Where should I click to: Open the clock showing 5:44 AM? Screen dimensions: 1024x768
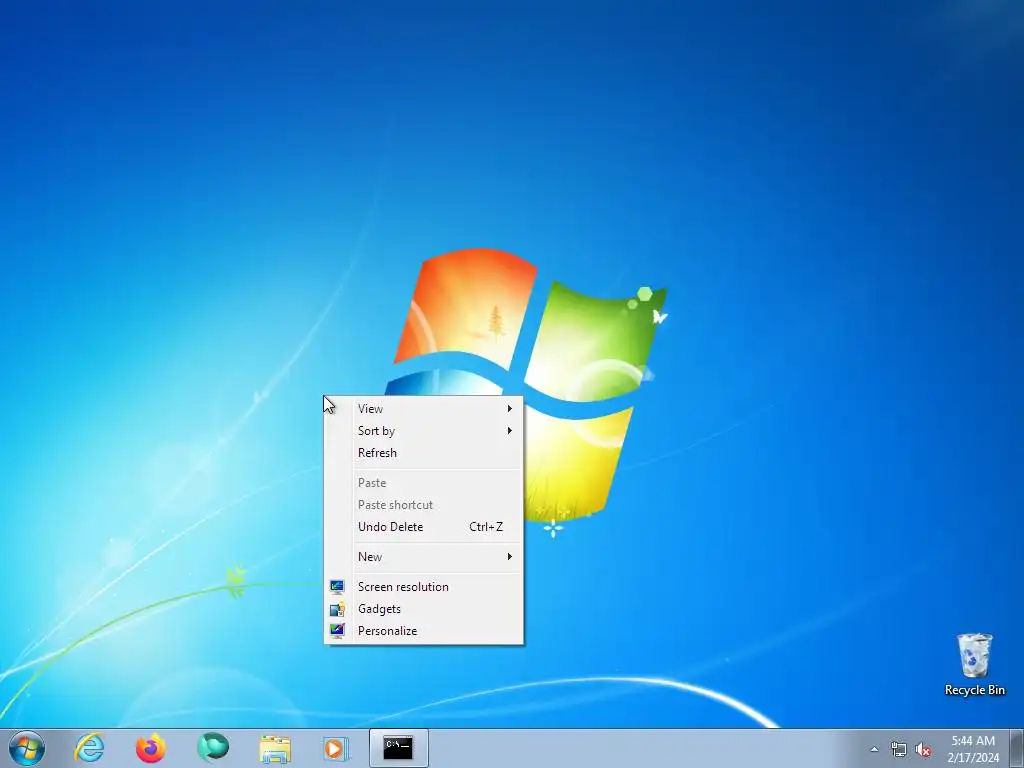[x=973, y=749]
